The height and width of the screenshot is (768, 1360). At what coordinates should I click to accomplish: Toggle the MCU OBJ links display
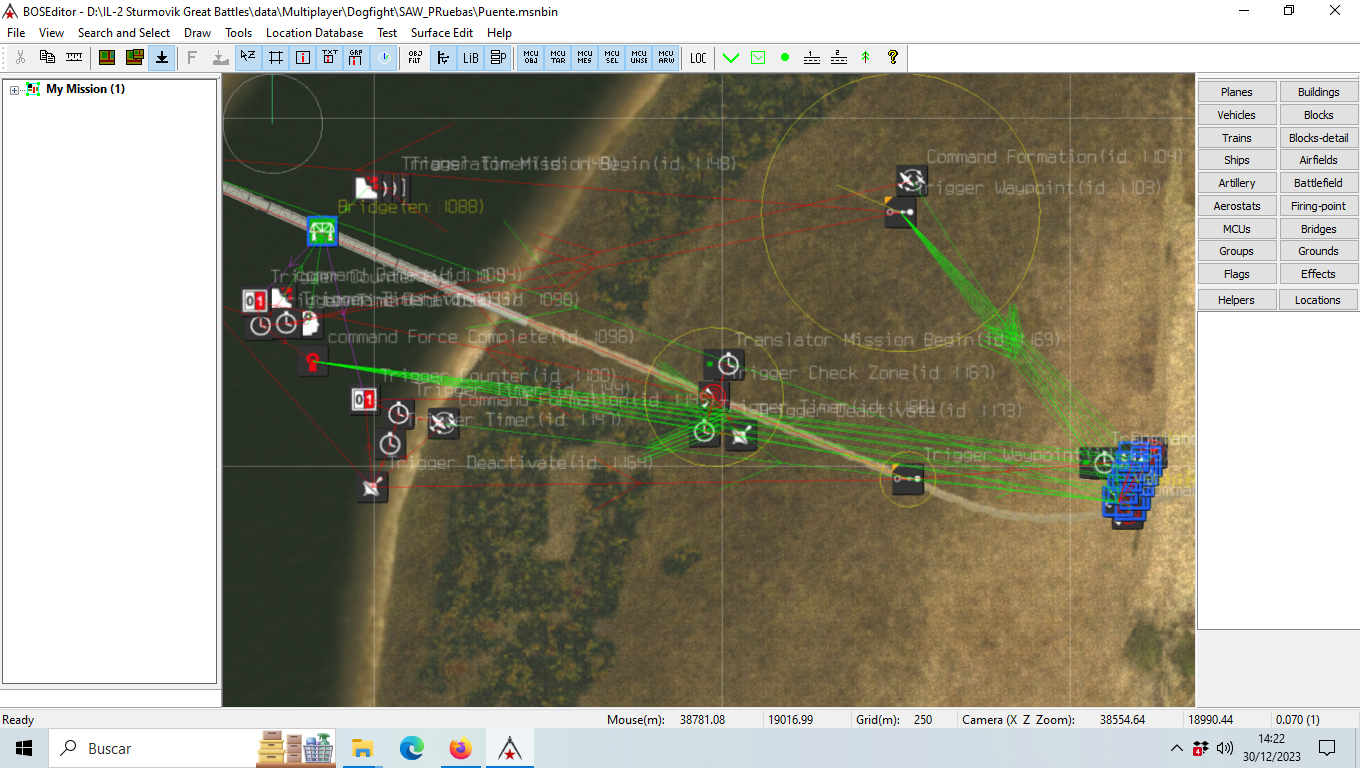click(532, 58)
